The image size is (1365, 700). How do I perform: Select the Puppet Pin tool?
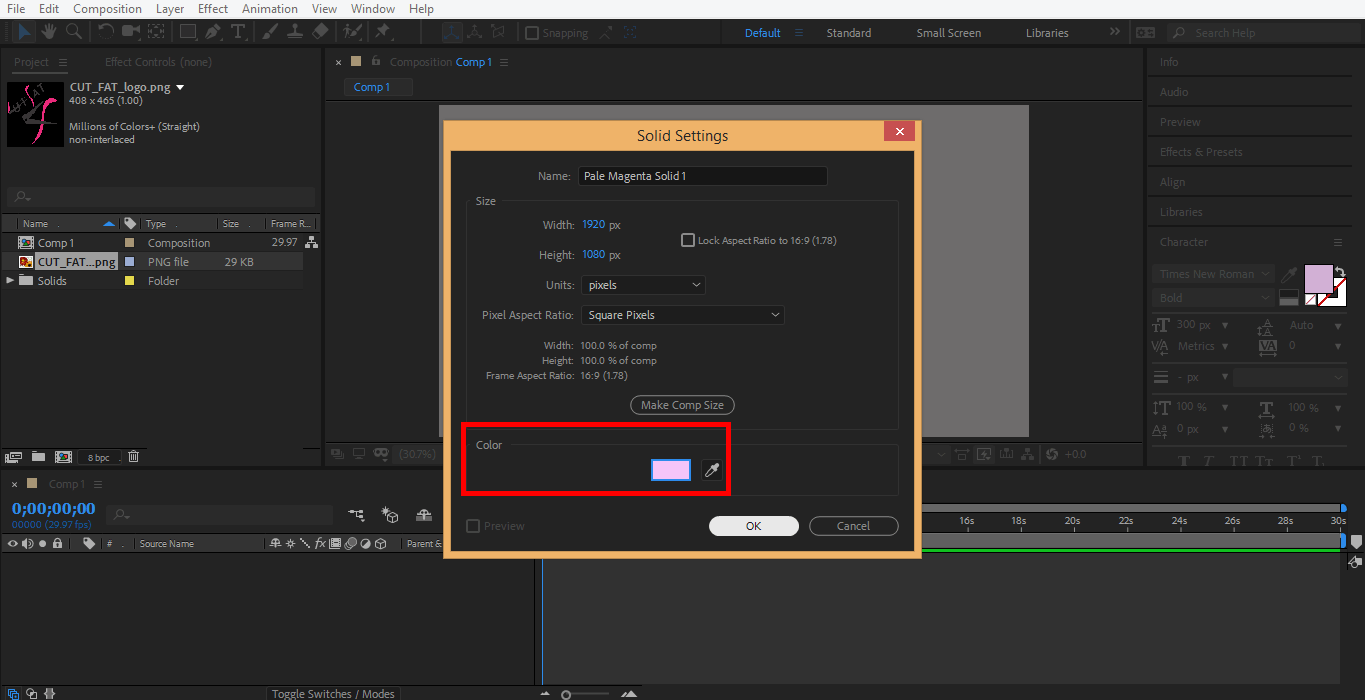click(x=382, y=32)
